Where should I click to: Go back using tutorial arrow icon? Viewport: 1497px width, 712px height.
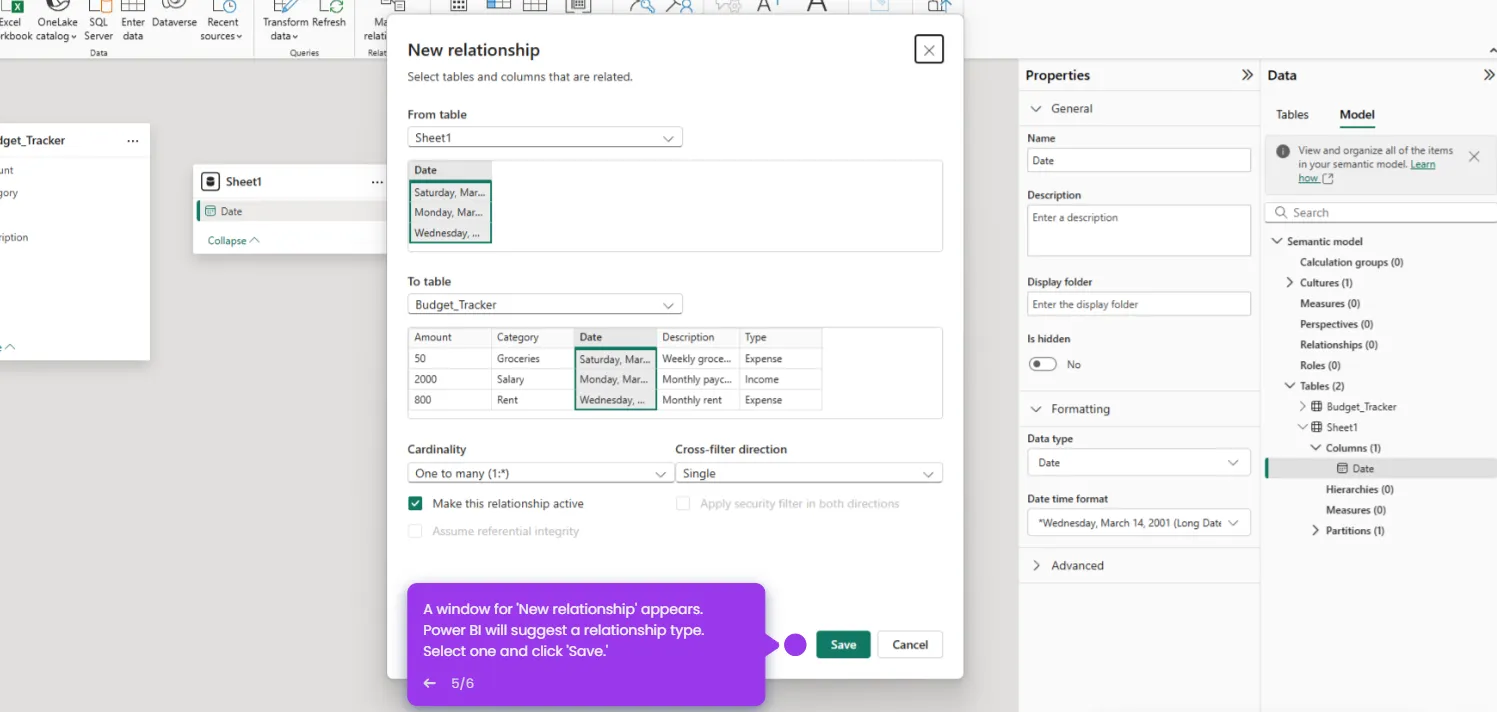[429, 683]
